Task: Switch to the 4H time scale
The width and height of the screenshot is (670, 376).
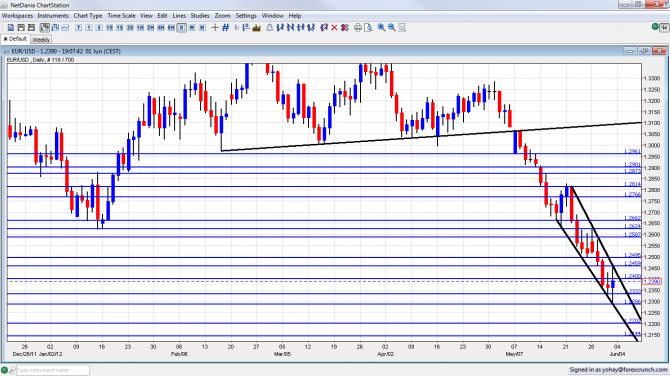Action: pyautogui.click(x=161, y=27)
